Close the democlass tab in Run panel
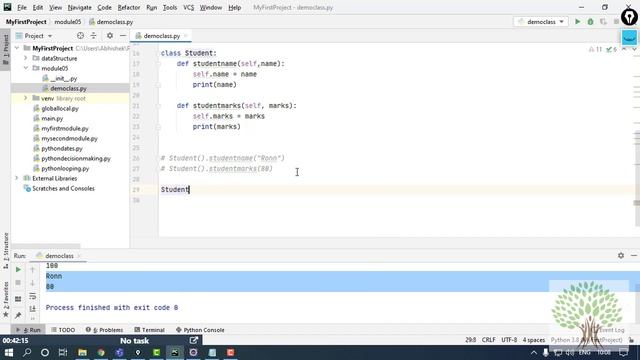640x360 pixels. coord(79,256)
